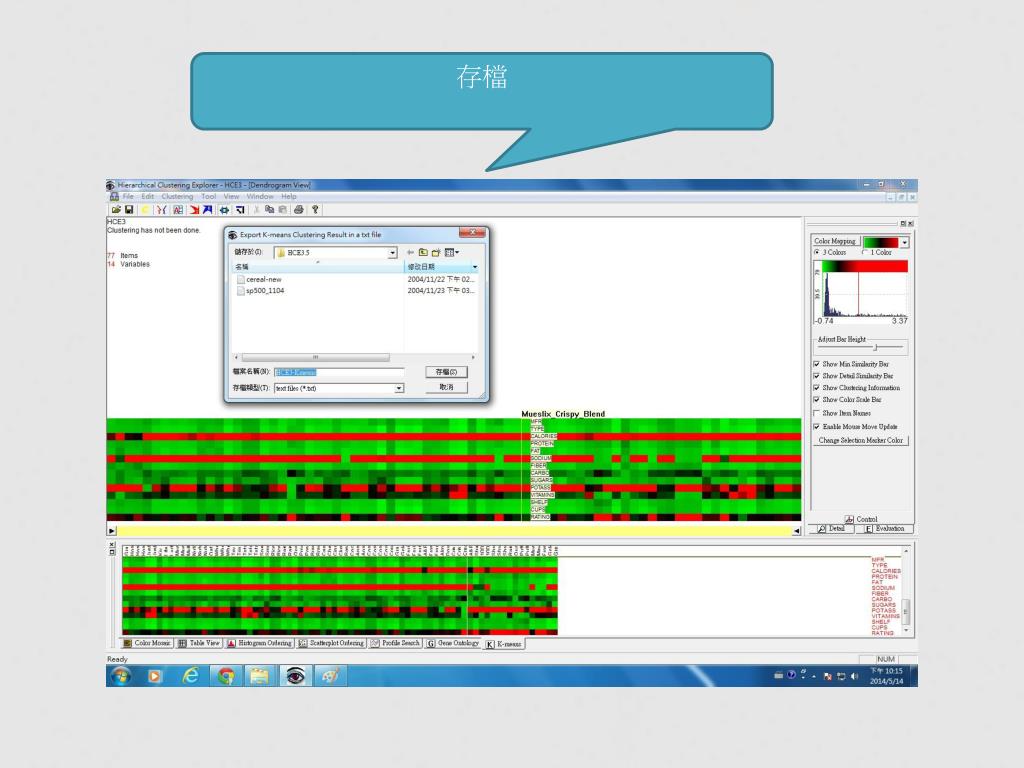Switch to the Histogram Ordering tab
Screen dimensions: 1024x768
pyautogui.click(x=259, y=643)
